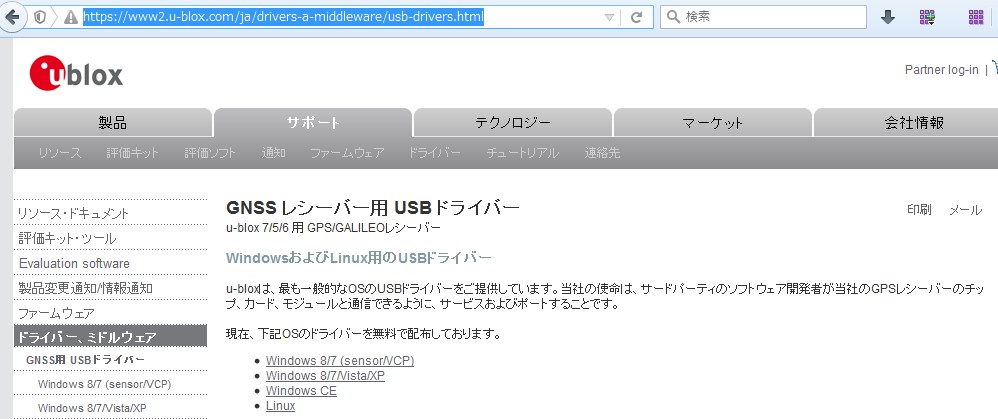Open Windows 8/7/Vista/XP link in list
The height and width of the screenshot is (419, 998).
pos(325,376)
